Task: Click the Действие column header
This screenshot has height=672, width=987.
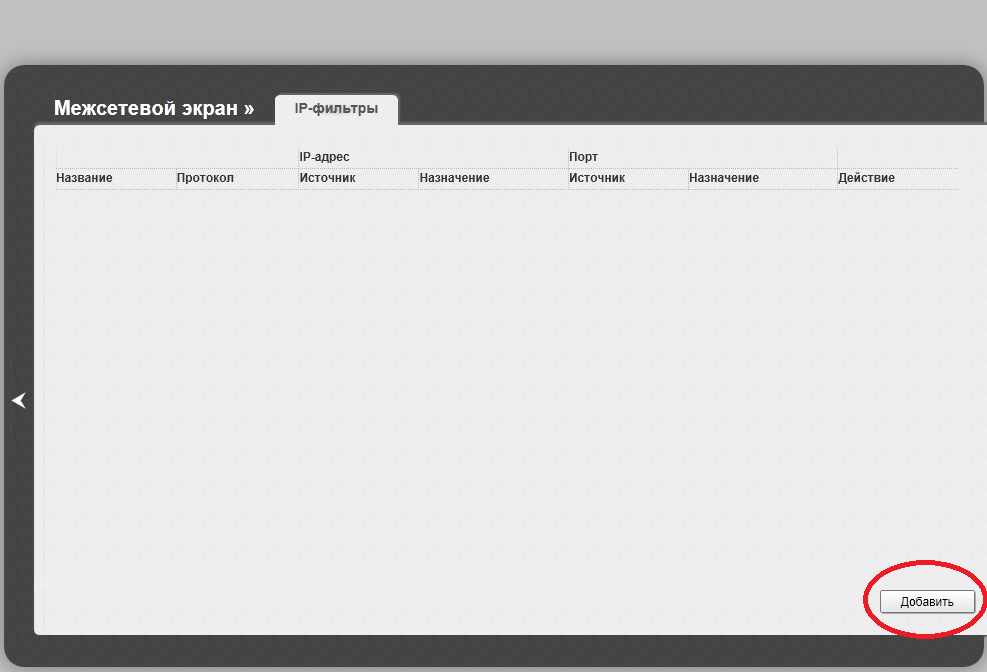Action: pyautogui.click(x=866, y=178)
